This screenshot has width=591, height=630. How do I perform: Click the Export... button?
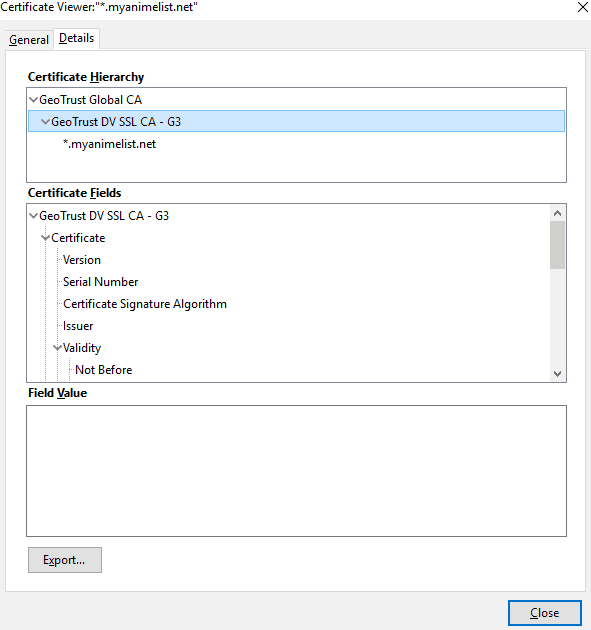(x=65, y=560)
